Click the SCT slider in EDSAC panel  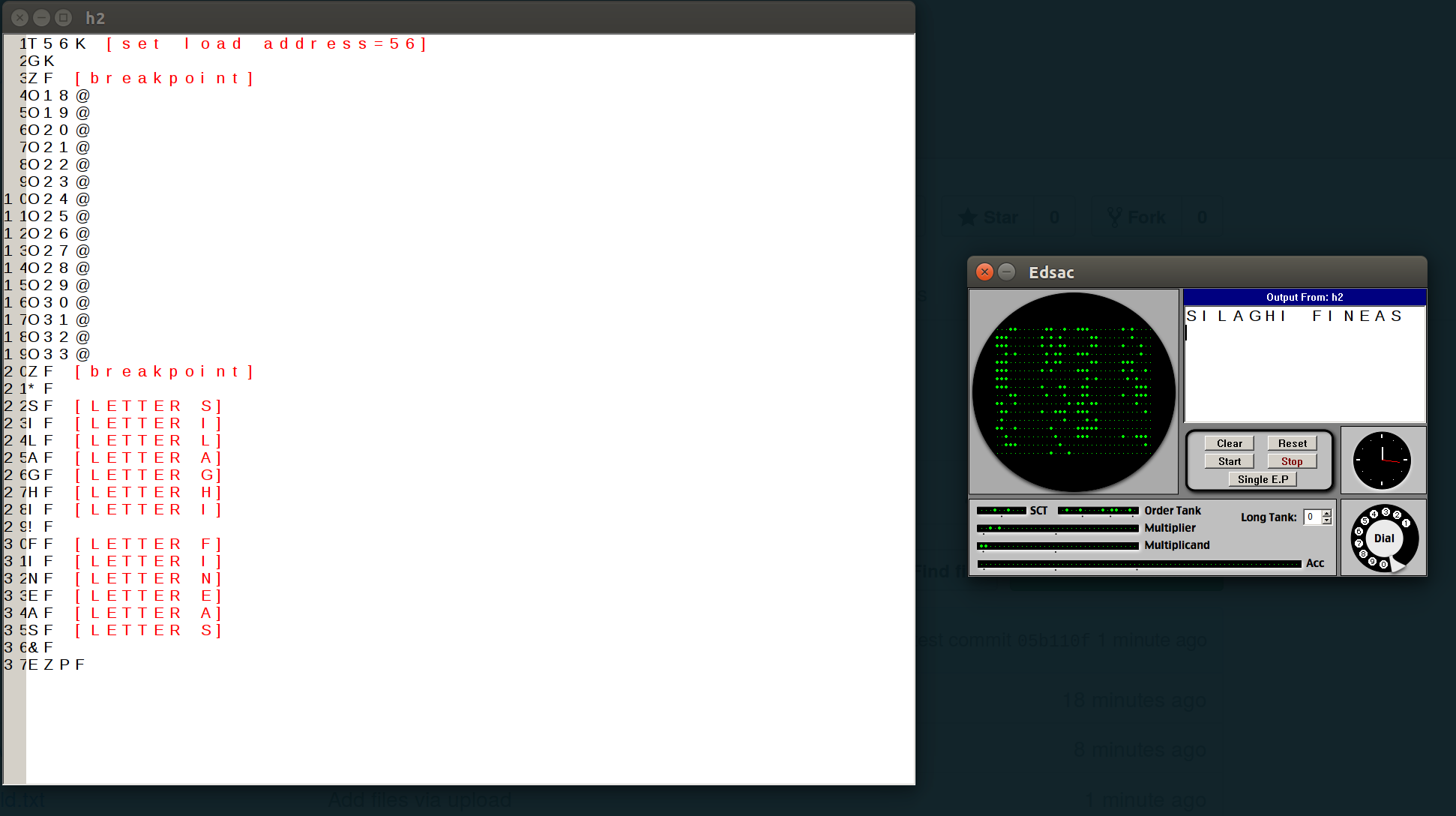(1000, 510)
